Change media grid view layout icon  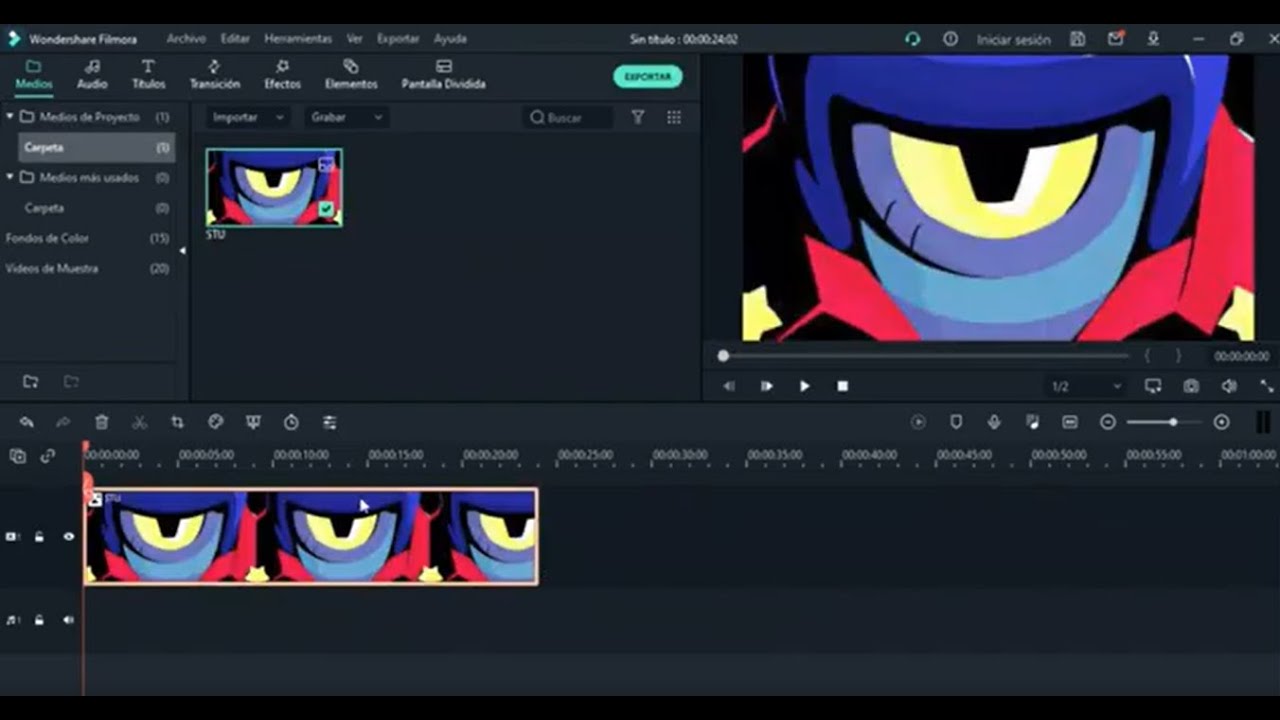click(x=674, y=117)
